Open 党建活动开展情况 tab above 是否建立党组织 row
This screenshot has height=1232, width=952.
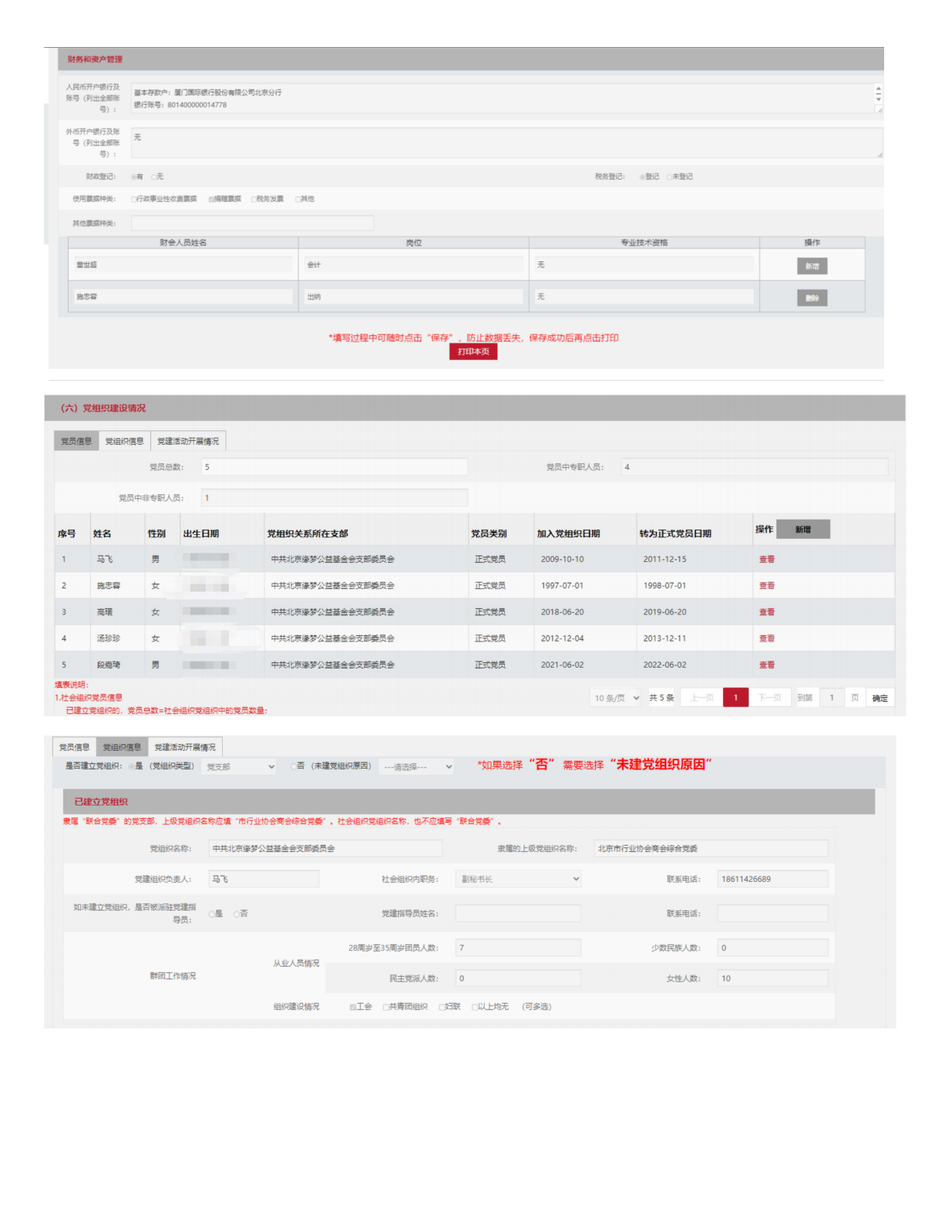pyautogui.click(x=185, y=747)
